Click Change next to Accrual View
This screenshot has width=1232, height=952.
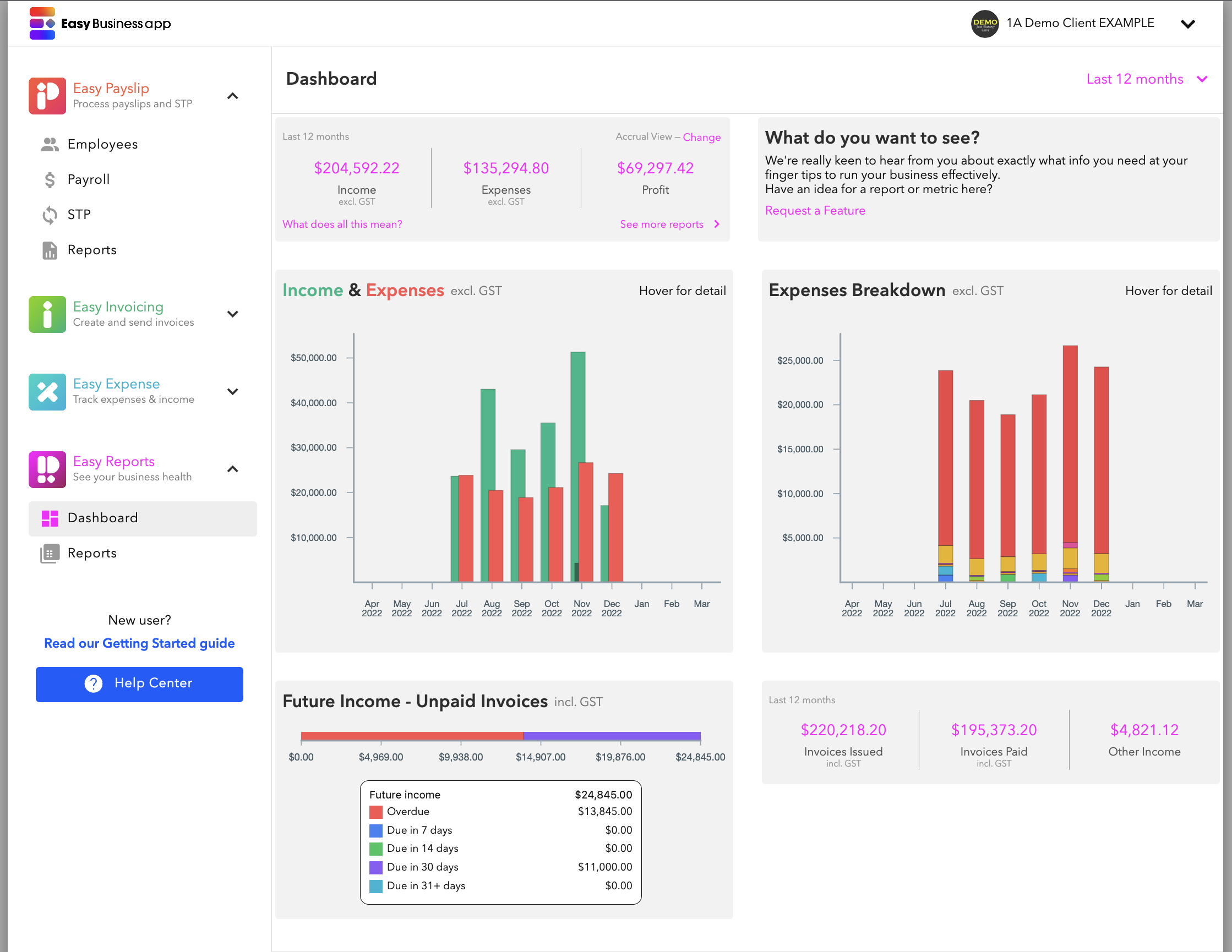click(701, 137)
